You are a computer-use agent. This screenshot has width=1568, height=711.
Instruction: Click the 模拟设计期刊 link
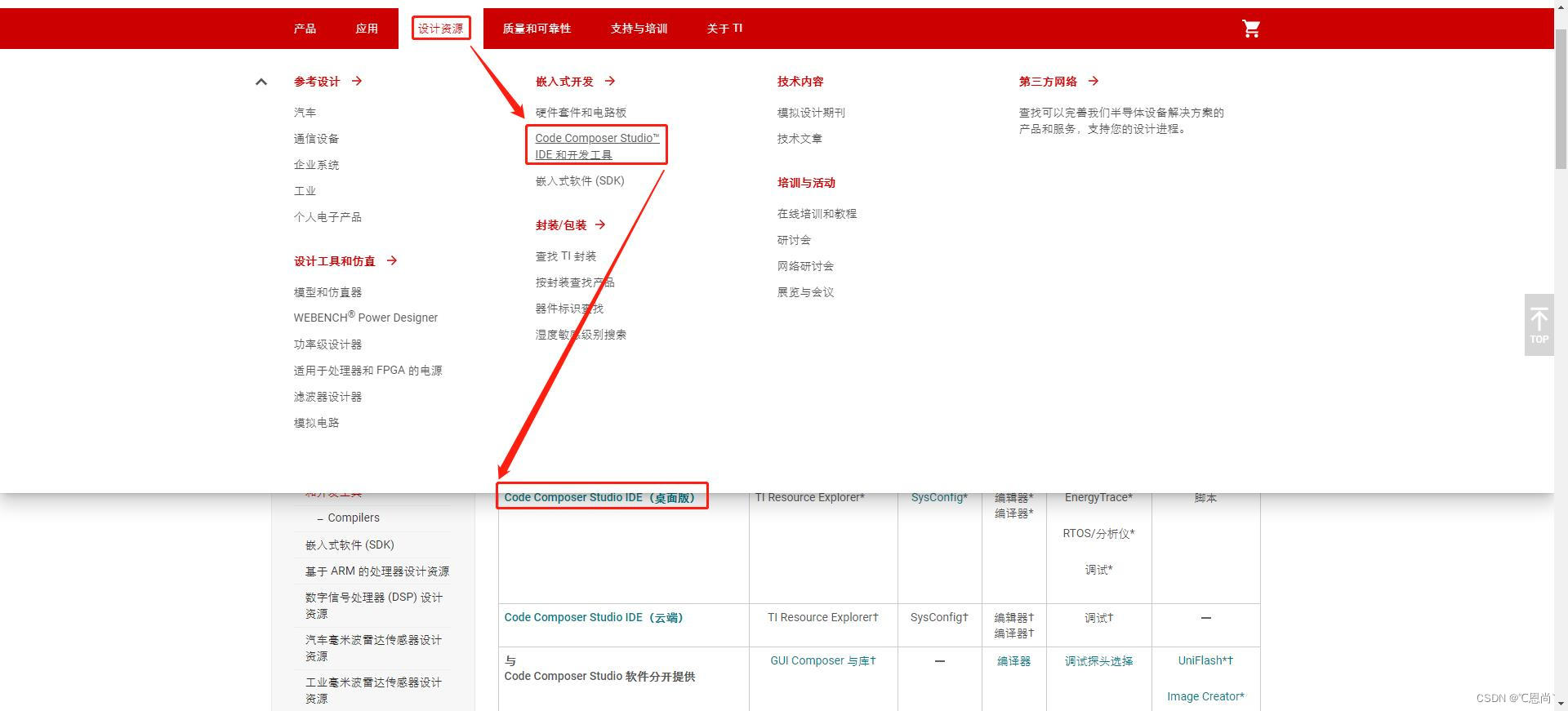click(x=811, y=113)
